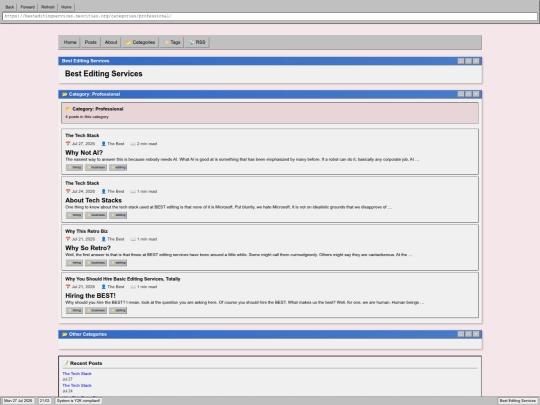This screenshot has width=540, height=405.
Task: Click the browser Home button
Action: point(66,7)
